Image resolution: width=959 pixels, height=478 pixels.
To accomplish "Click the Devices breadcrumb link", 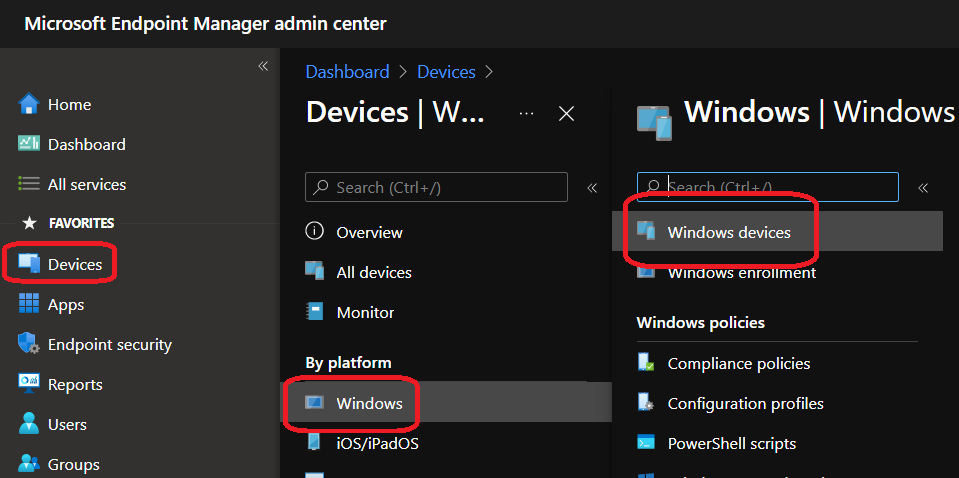I will [x=446, y=72].
